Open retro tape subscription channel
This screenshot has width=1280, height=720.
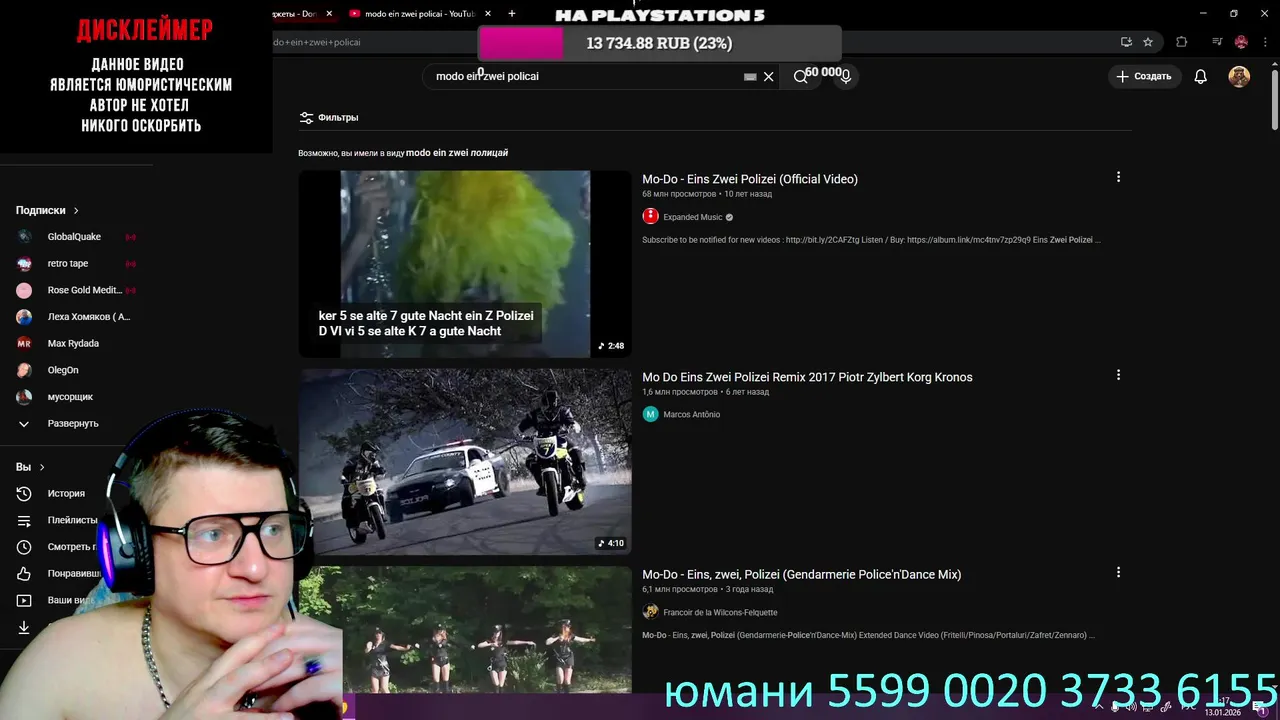pos(68,264)
